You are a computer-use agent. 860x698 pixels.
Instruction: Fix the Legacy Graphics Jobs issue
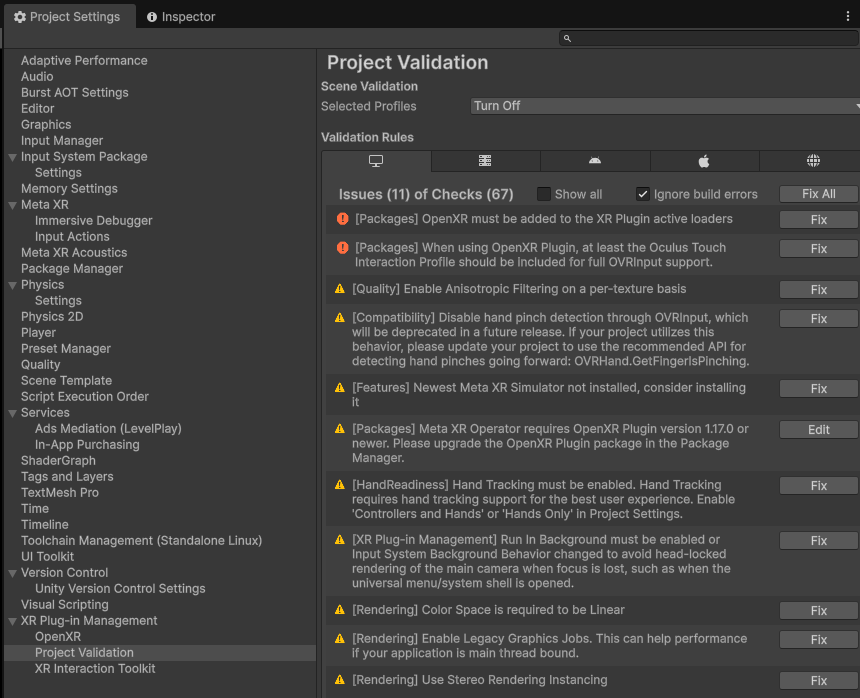pyautogui.click(x=818, y=639)
